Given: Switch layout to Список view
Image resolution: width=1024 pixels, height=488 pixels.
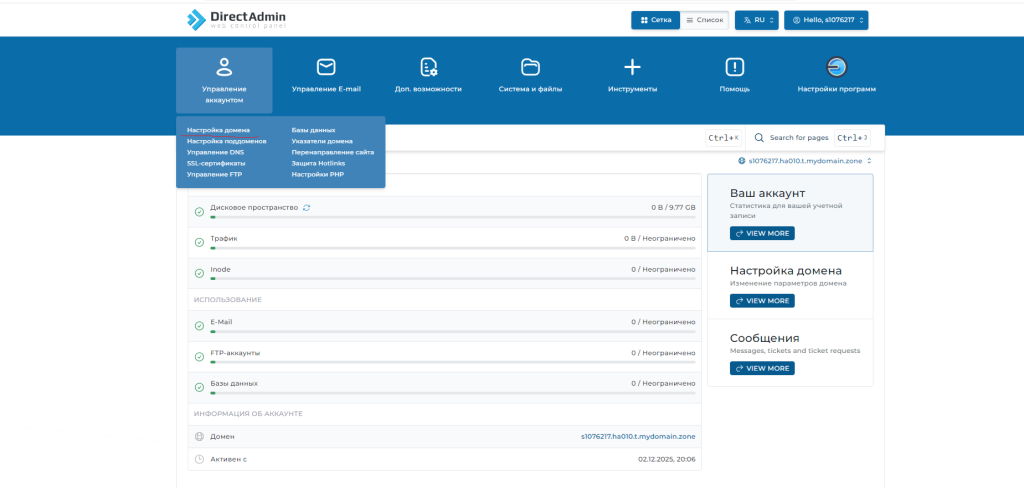Looking at the screenshot, I should click(704, 20).
